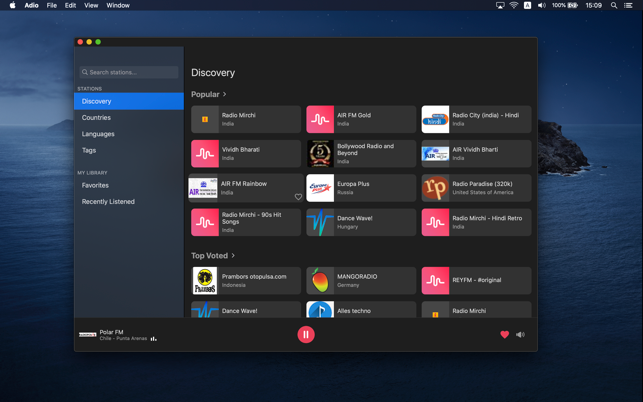Click Vividh Bharati station icon

click(x=205, y=154)
